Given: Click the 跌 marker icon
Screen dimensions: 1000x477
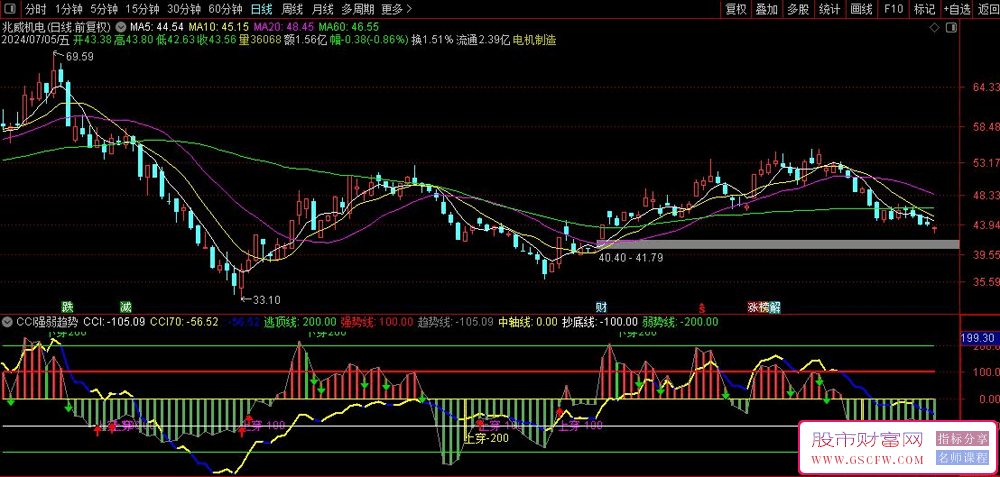Looking at the screenshot, I should pos(67,305).
